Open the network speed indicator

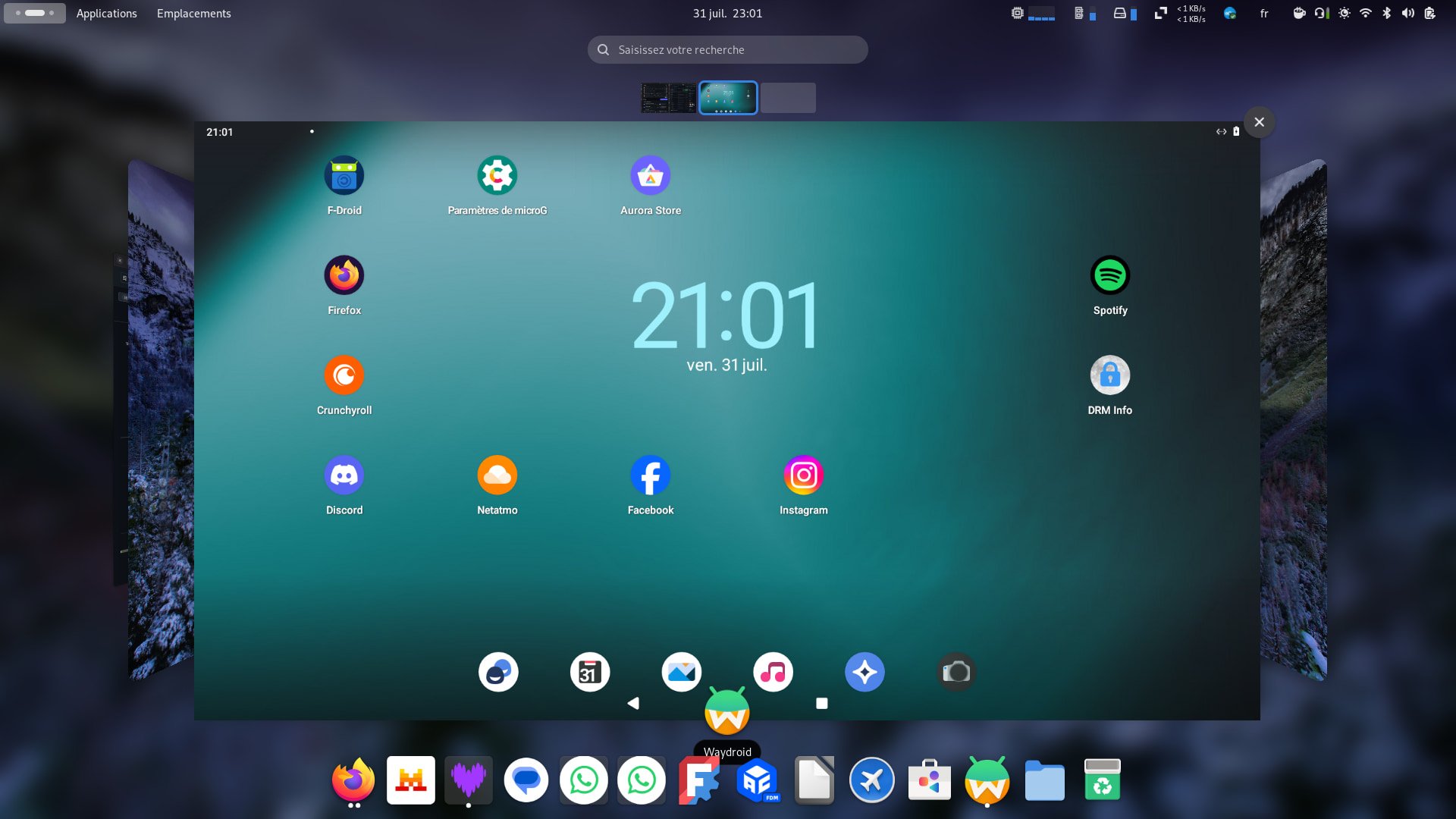click(x=1180, y=14)
